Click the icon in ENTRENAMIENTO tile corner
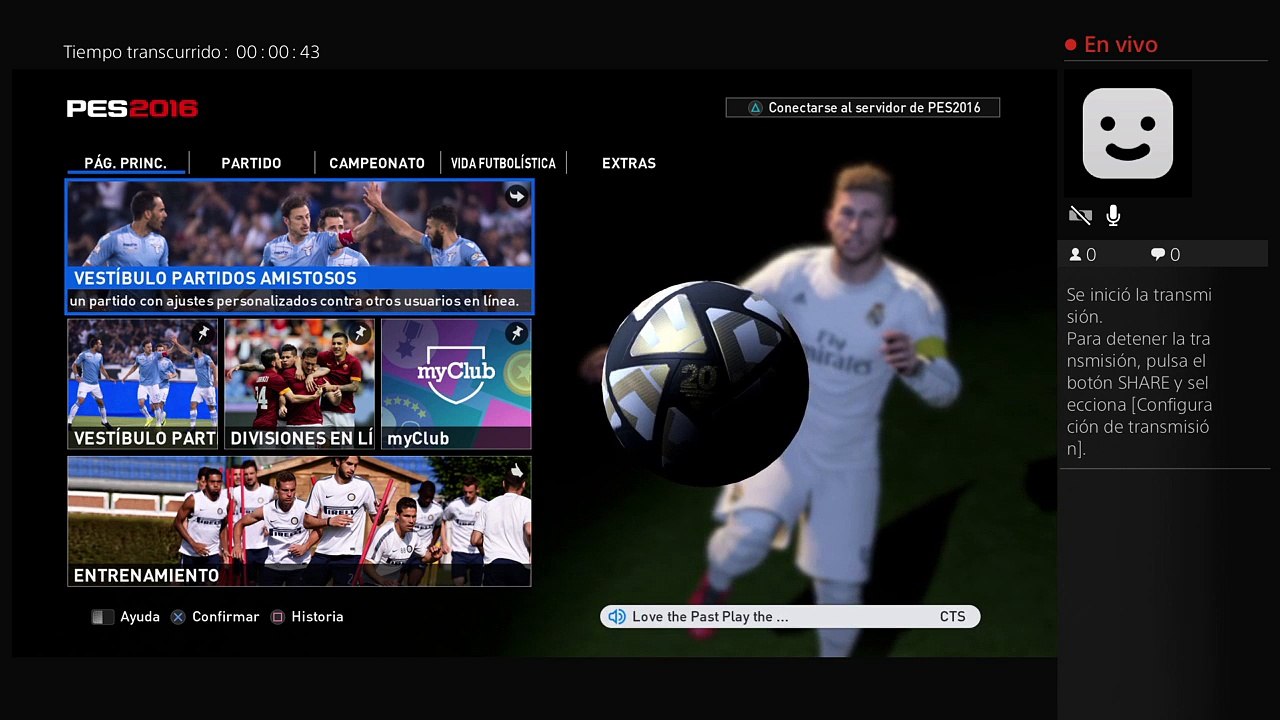Image resolution: width=1280 pixels, height=720 pixels. (516, 470)
